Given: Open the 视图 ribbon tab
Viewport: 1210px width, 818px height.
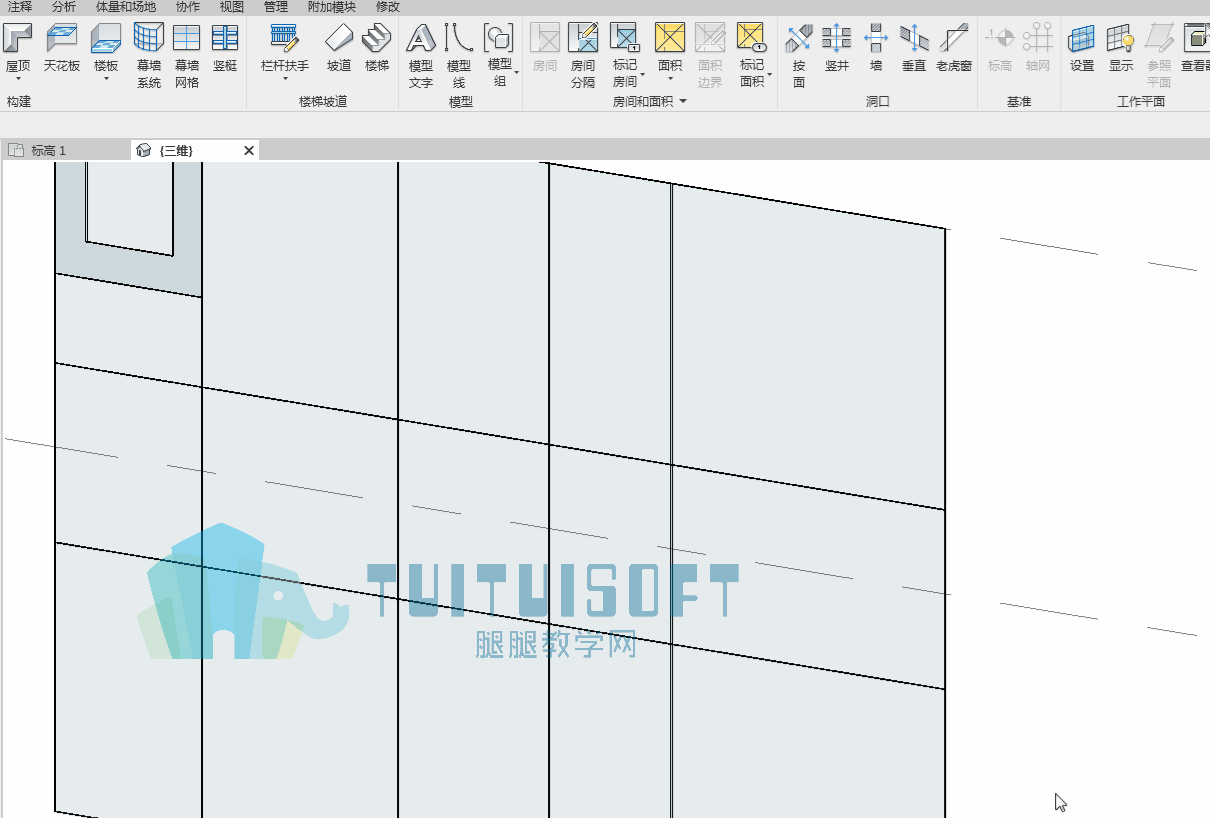Looking at the screenshot, I should coord(232,7).
